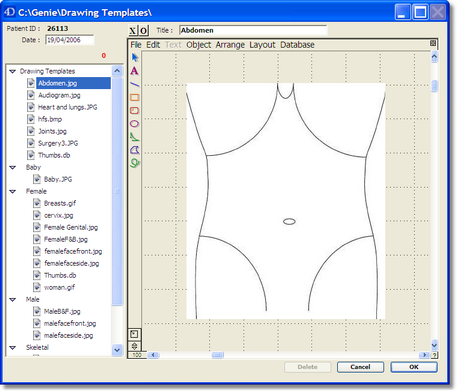Select hfs.bmp in the tree
457x392 pixels.
(x=50, y=119)
